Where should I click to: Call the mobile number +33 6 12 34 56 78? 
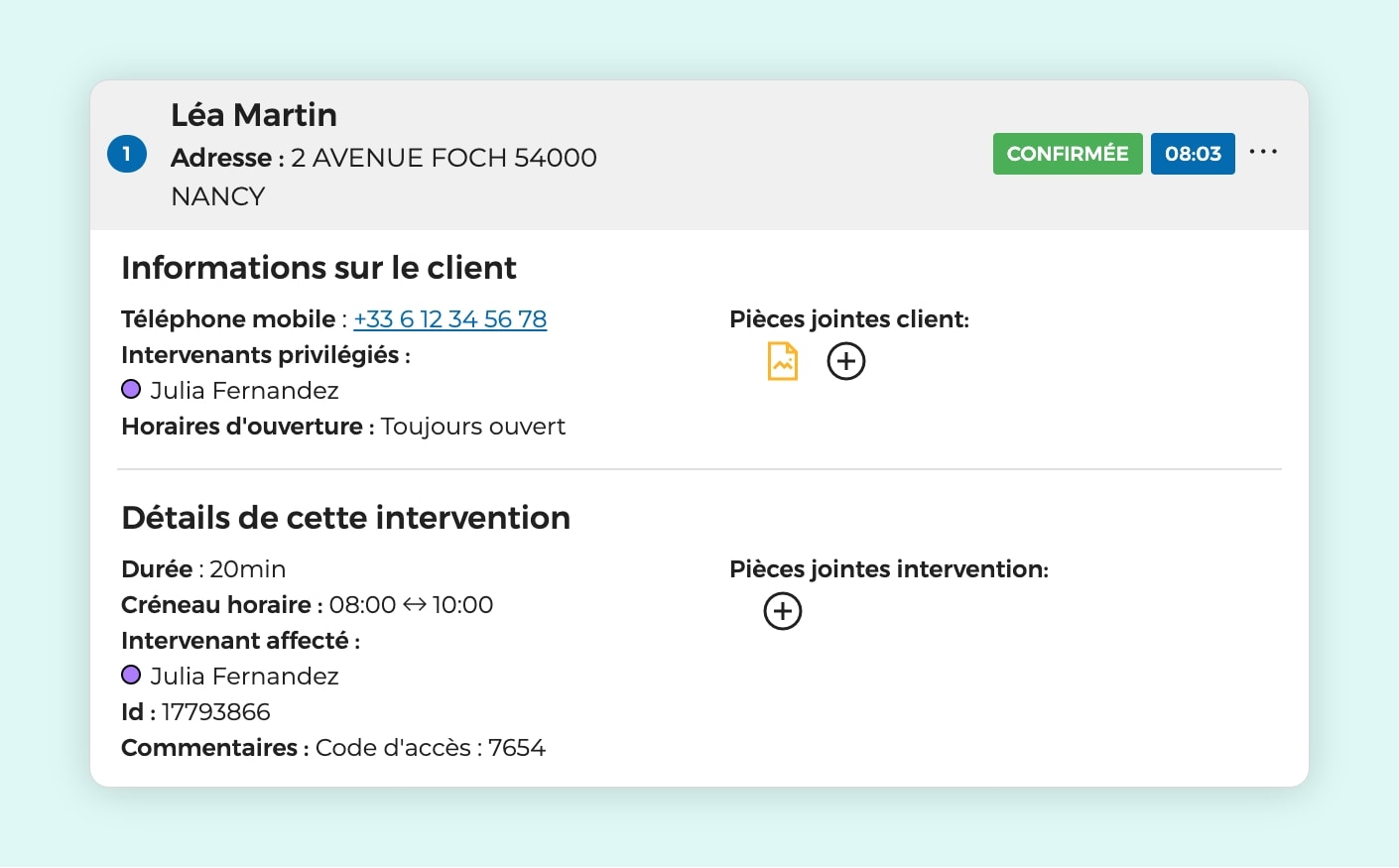449,319
